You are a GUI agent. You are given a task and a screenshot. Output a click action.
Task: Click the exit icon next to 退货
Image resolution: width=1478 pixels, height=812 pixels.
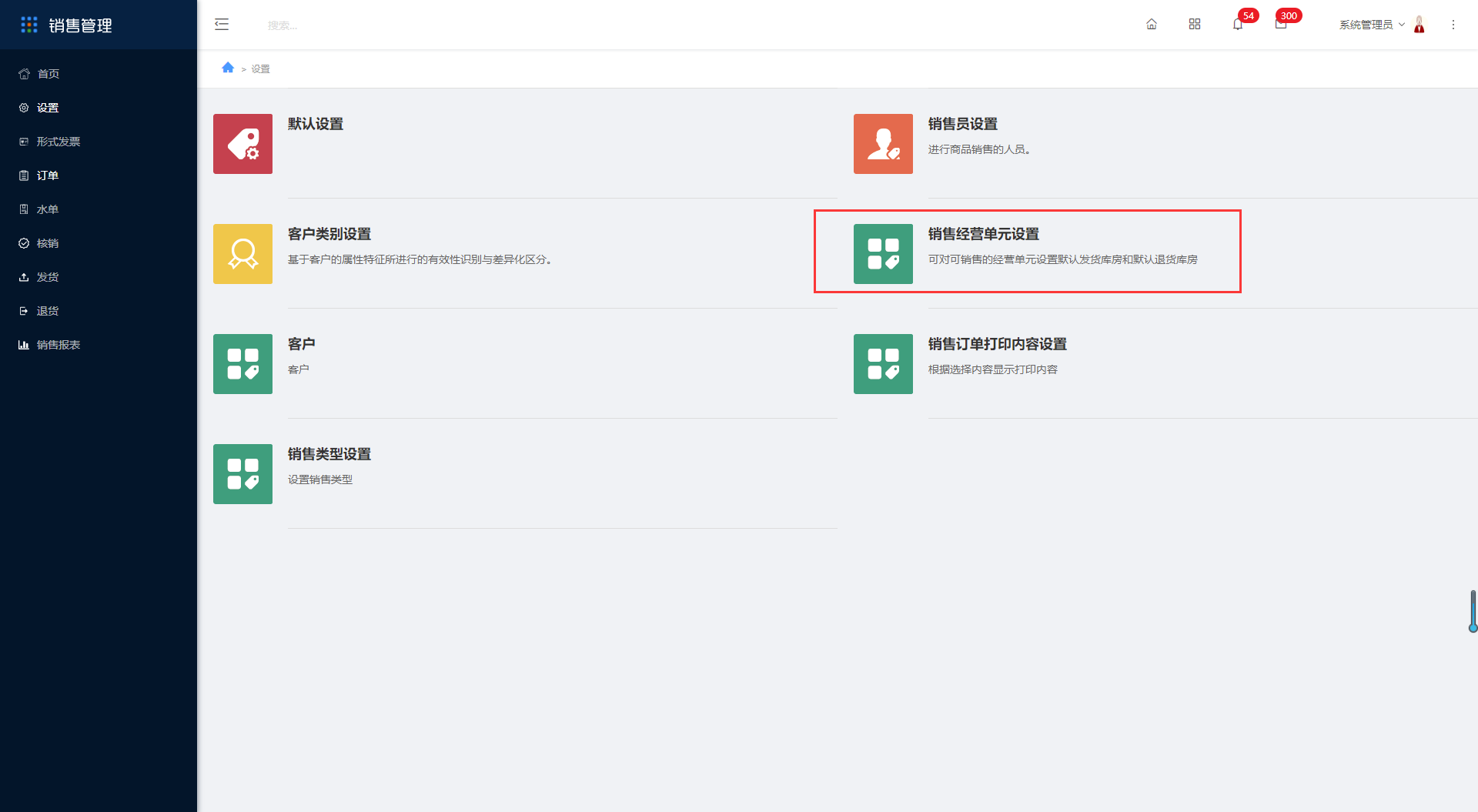(x=24, y=311)
